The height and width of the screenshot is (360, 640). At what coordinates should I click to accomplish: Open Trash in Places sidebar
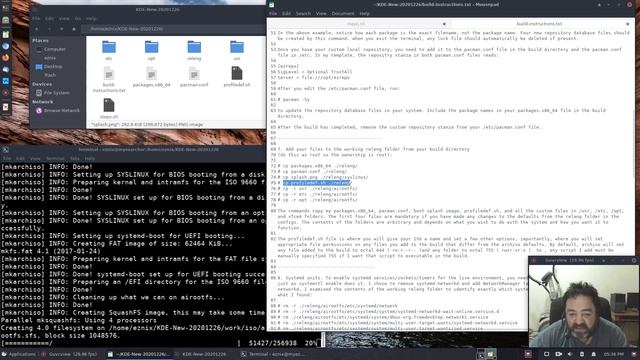[50, 75]
